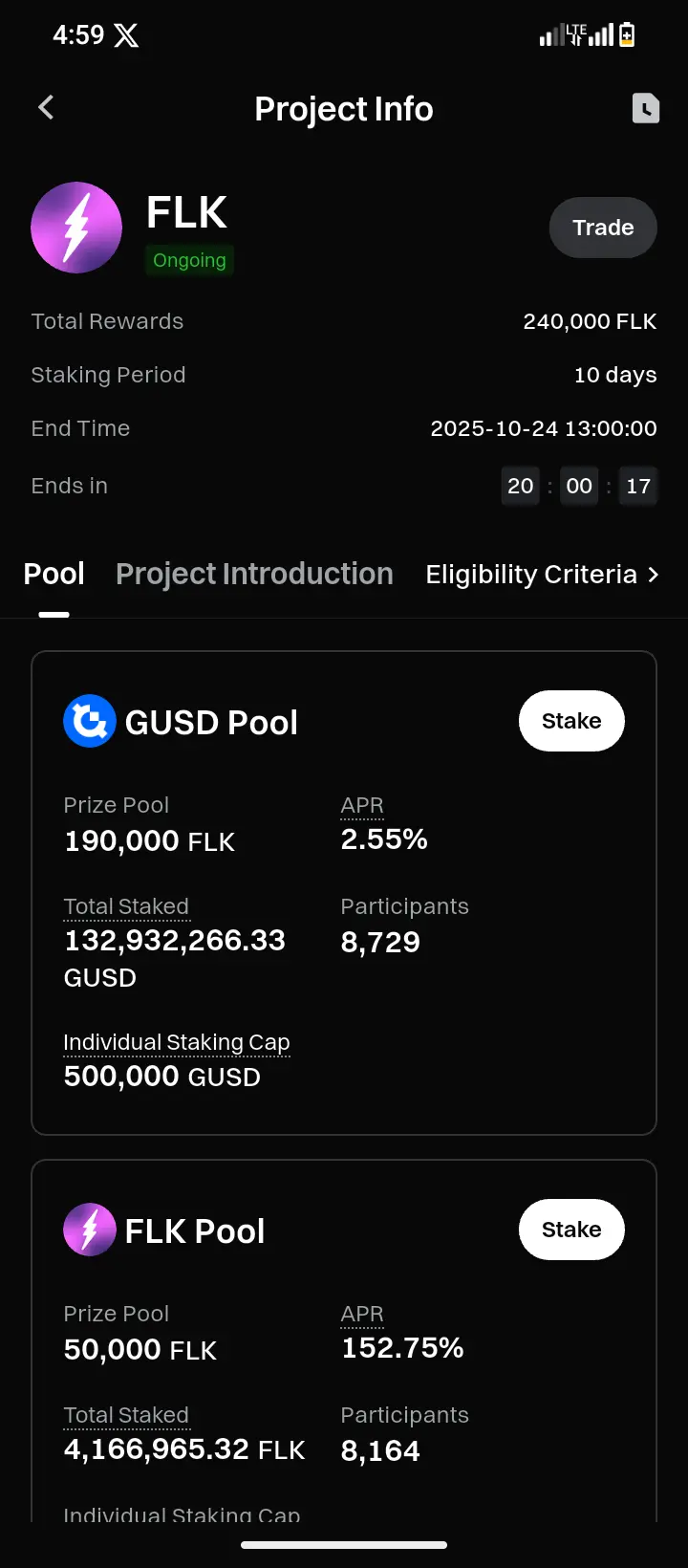The width and height of the screenshot is (688, 1568).
Task: Expand more tabs with the right chevron
Action: click(x=654, y=575)
